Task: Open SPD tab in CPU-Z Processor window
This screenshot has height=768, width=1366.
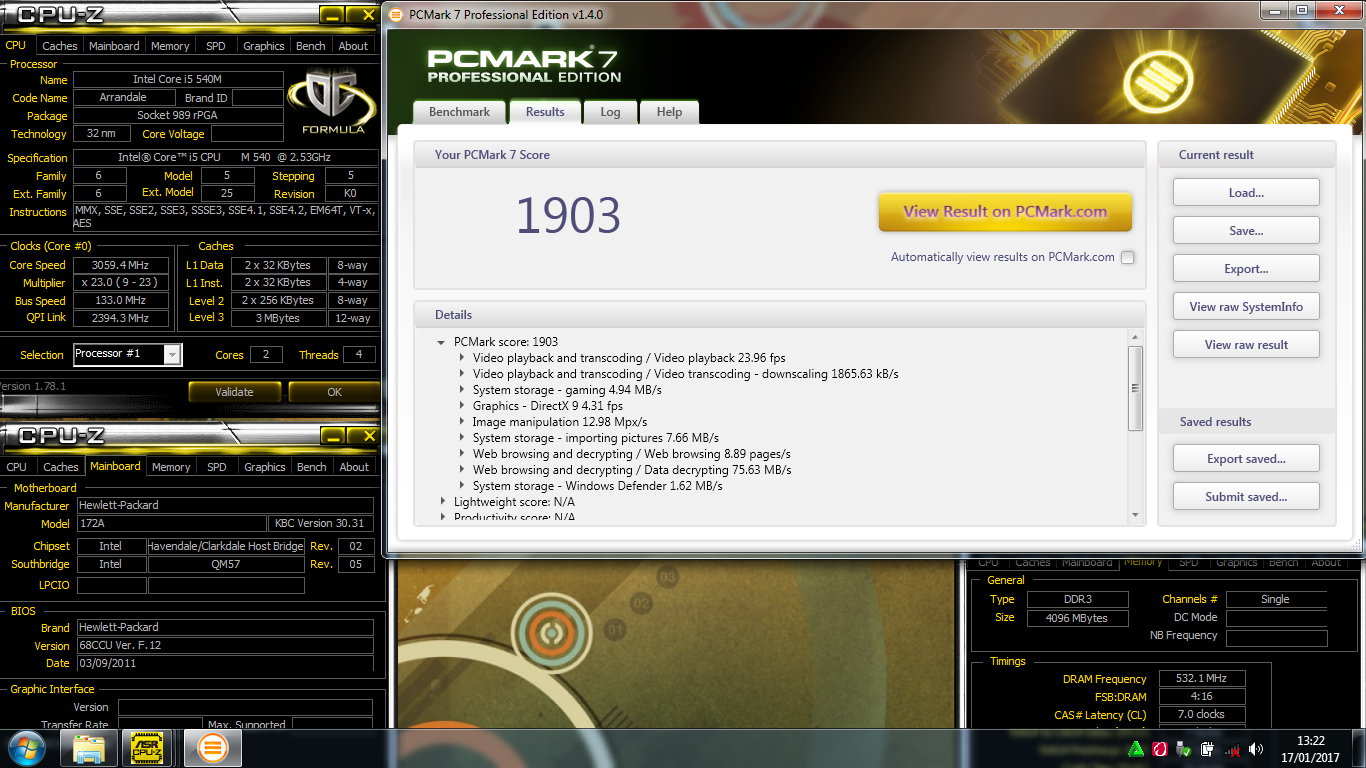Action: pyautogui.click(x=216, y=46)
